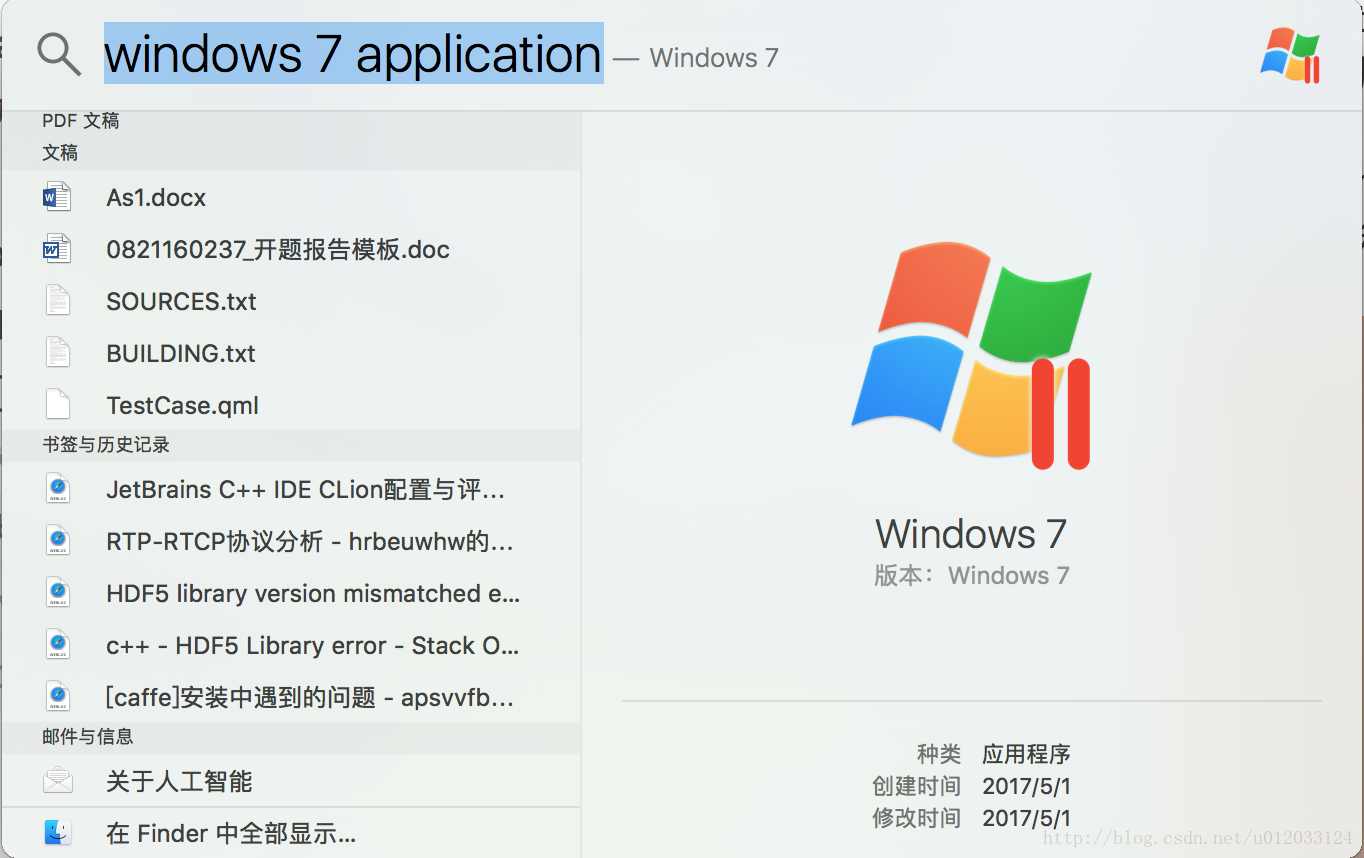Click the Safari webloc icon beside RTP-RTCP协议分析

(58, 541)
